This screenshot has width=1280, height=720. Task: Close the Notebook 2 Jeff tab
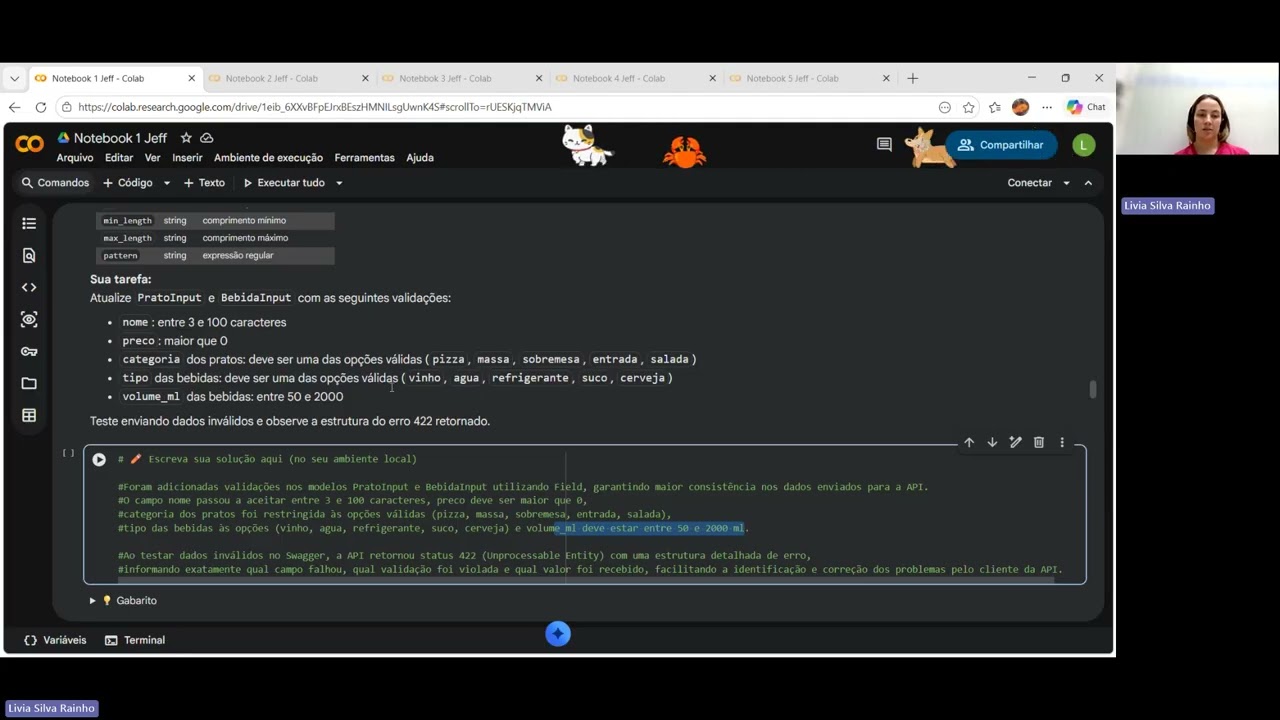pos(365,78)
